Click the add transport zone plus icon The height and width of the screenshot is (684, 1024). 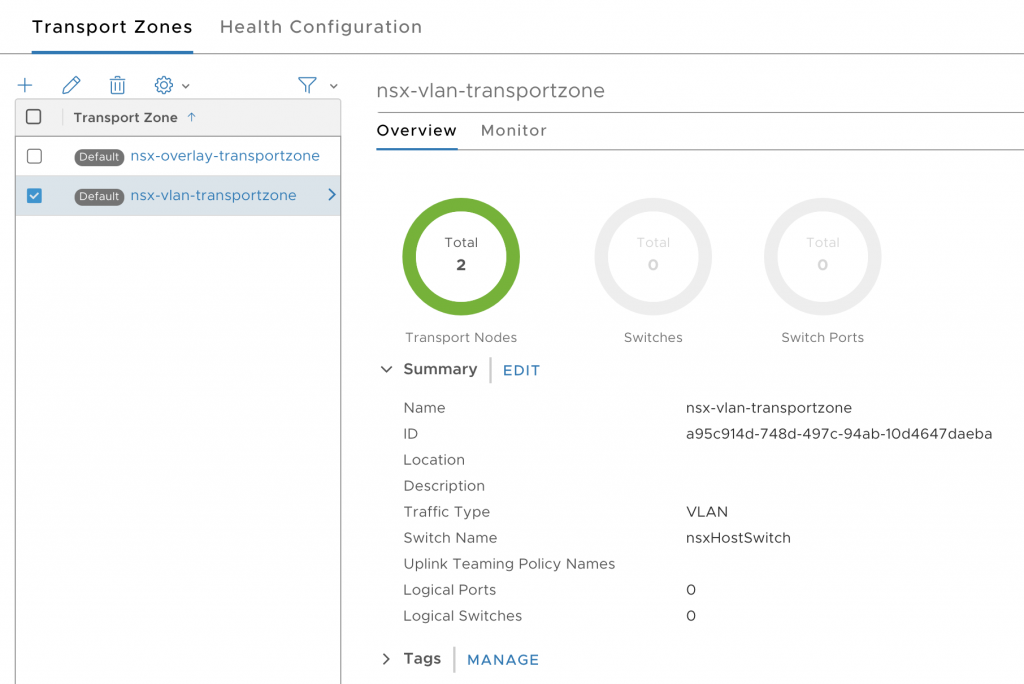pyautogui.click(x=25, y=85)
